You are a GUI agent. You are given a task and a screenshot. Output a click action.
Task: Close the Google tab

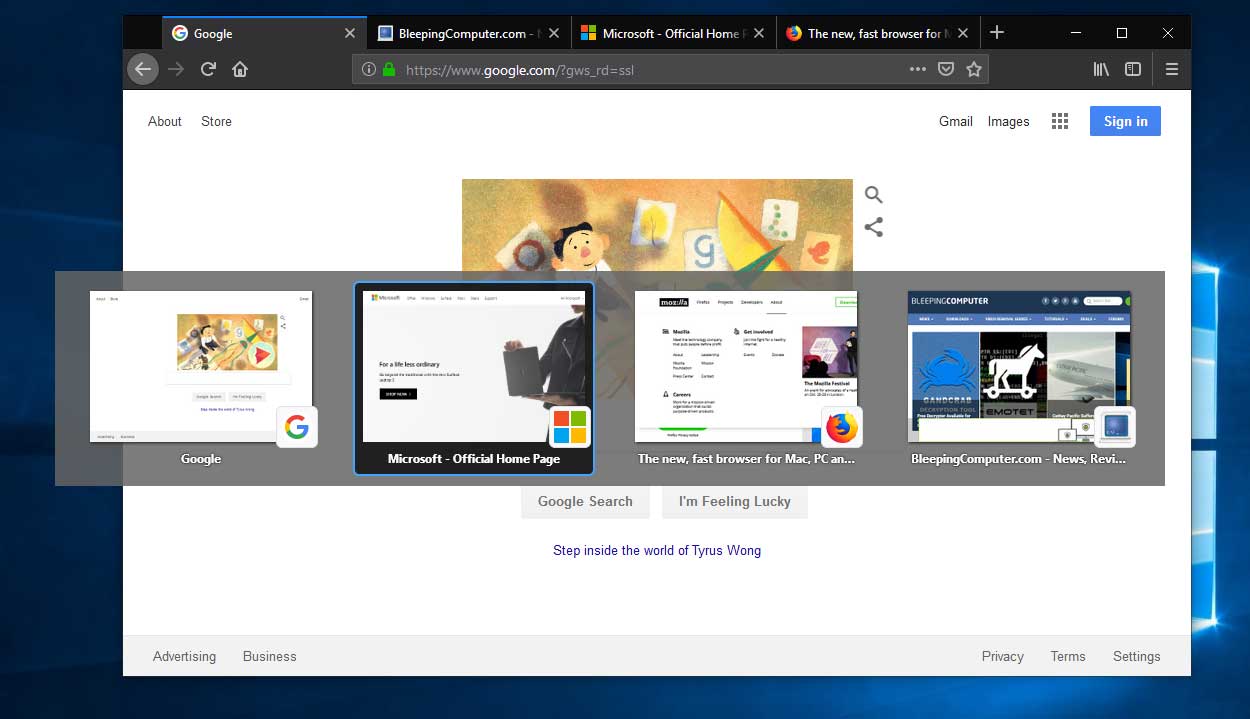[349, 33]
